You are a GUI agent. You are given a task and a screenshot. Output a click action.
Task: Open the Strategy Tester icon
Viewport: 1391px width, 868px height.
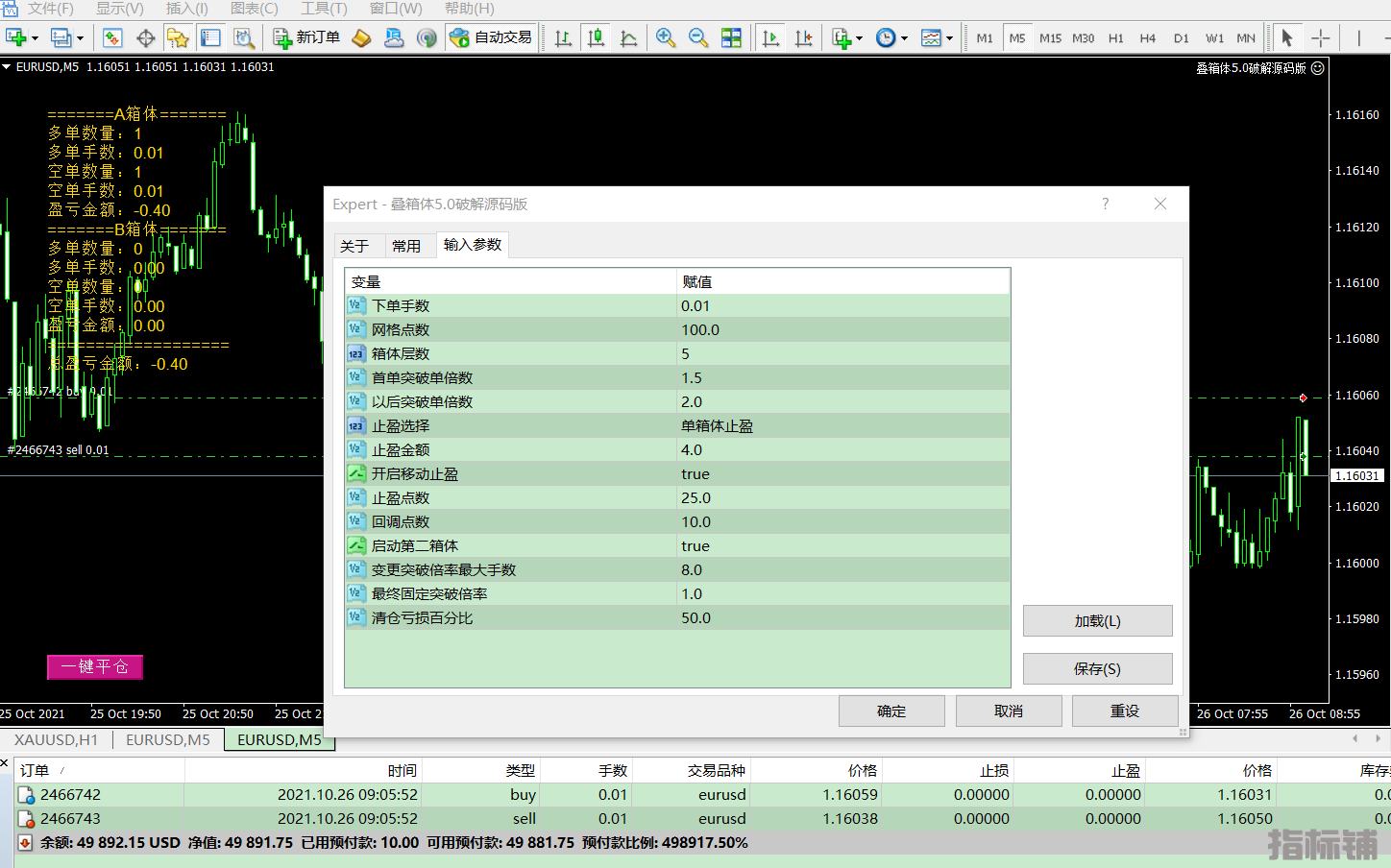(x=244, y=37)
